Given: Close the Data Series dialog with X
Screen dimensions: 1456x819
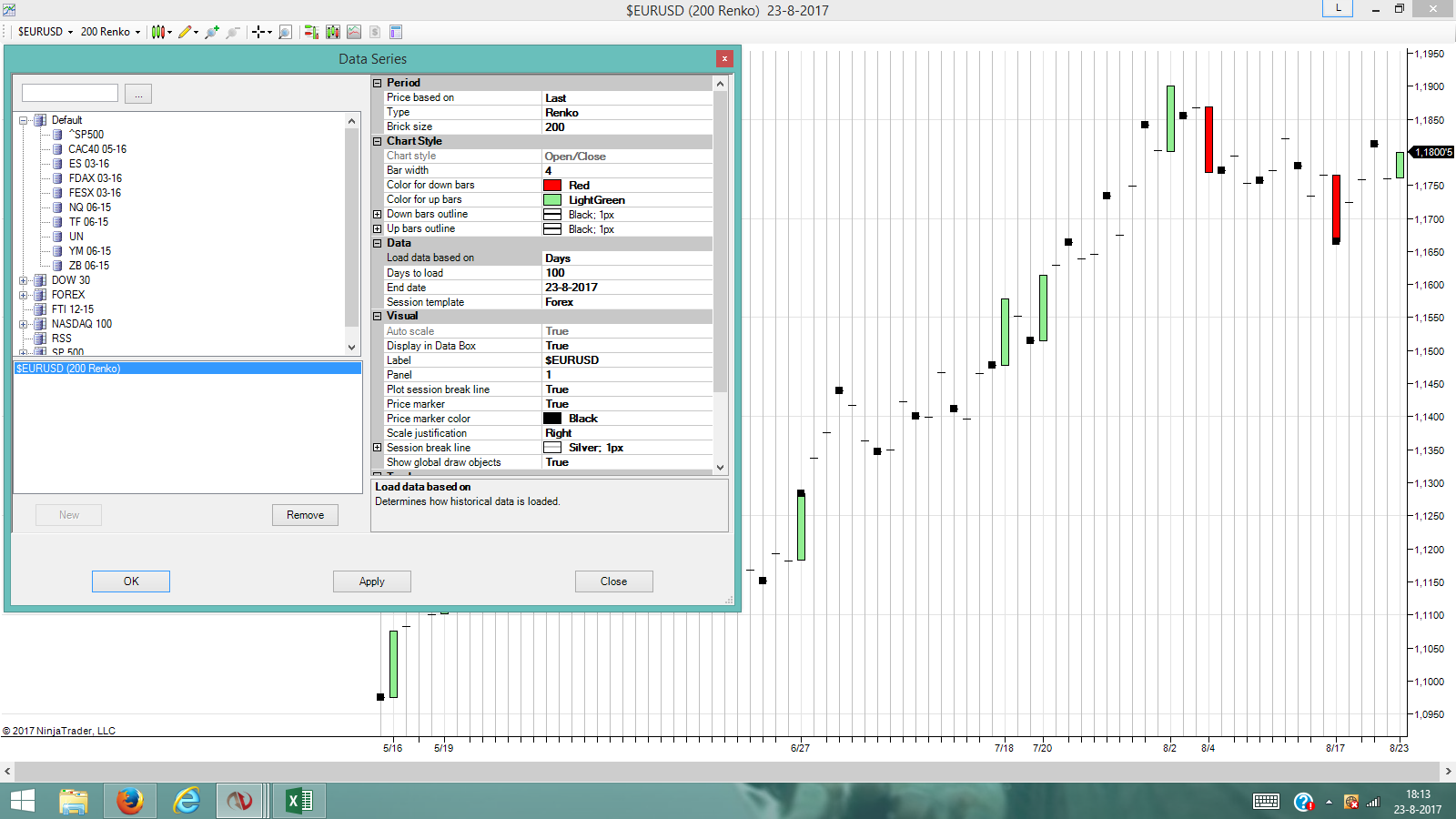Looking at the screenshot, I should point(724,59).
